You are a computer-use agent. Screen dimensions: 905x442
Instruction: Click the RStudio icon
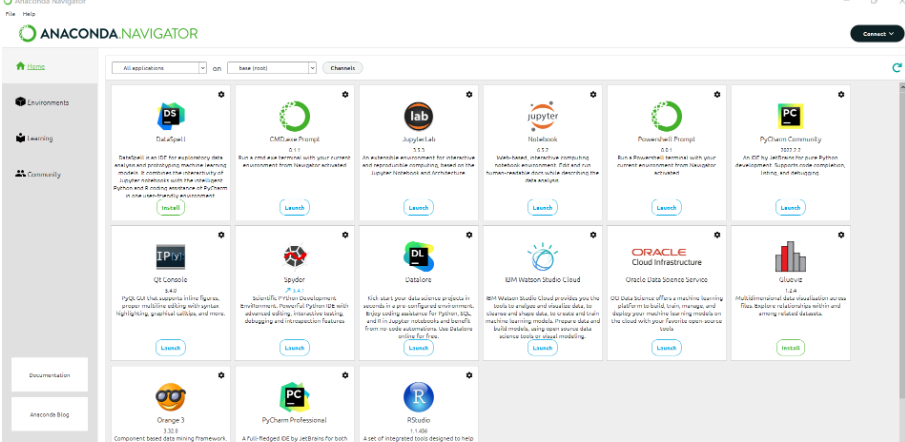point(418,397)
